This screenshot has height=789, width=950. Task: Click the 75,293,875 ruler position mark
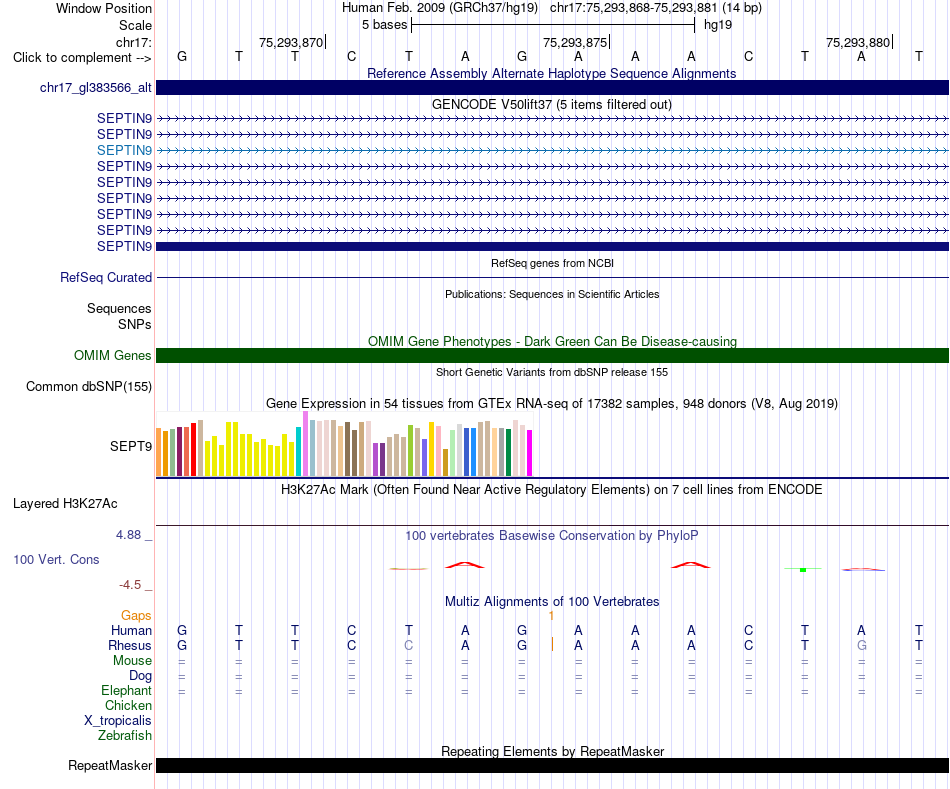point(576,42)
